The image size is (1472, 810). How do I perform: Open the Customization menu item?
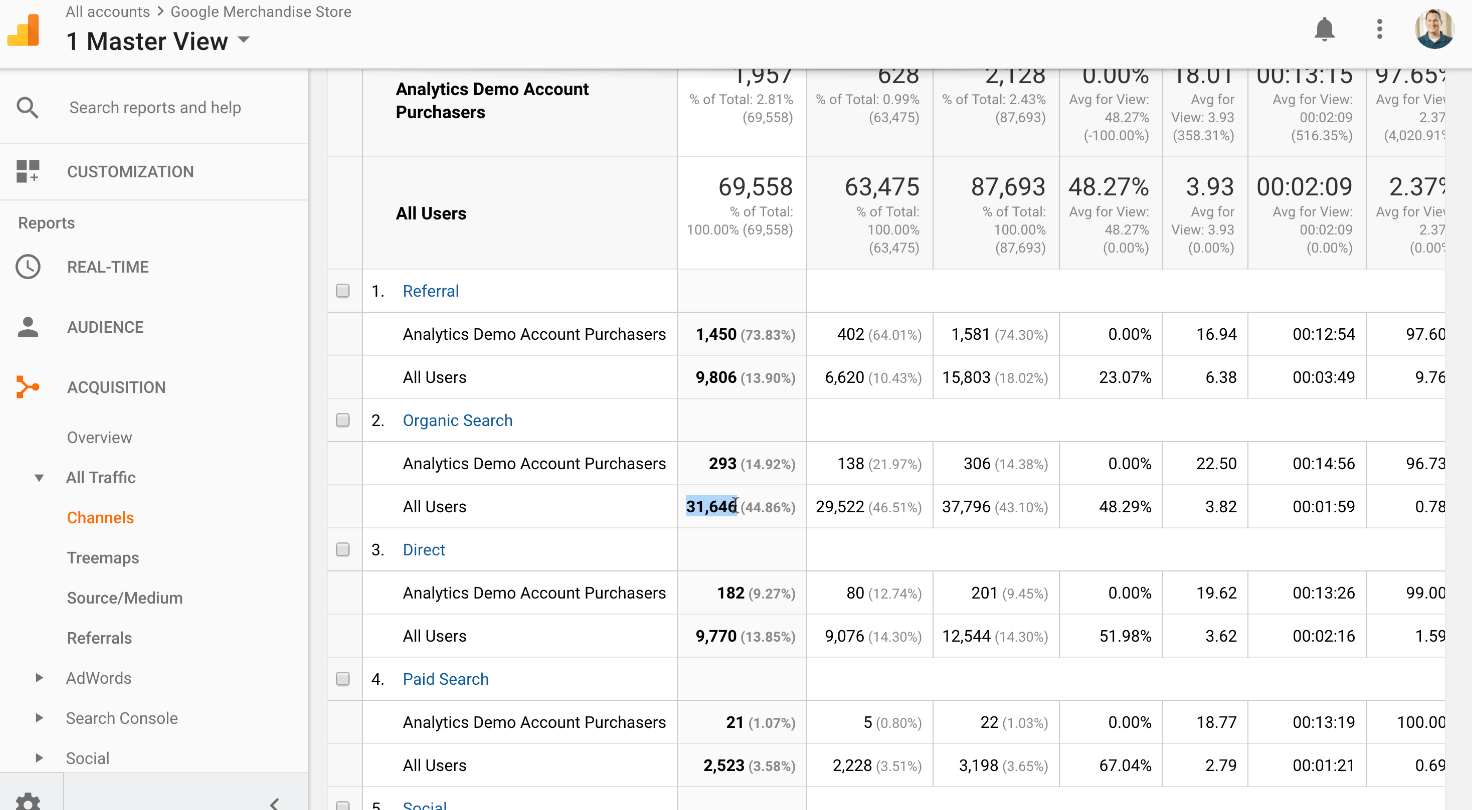tap(130, 172)
